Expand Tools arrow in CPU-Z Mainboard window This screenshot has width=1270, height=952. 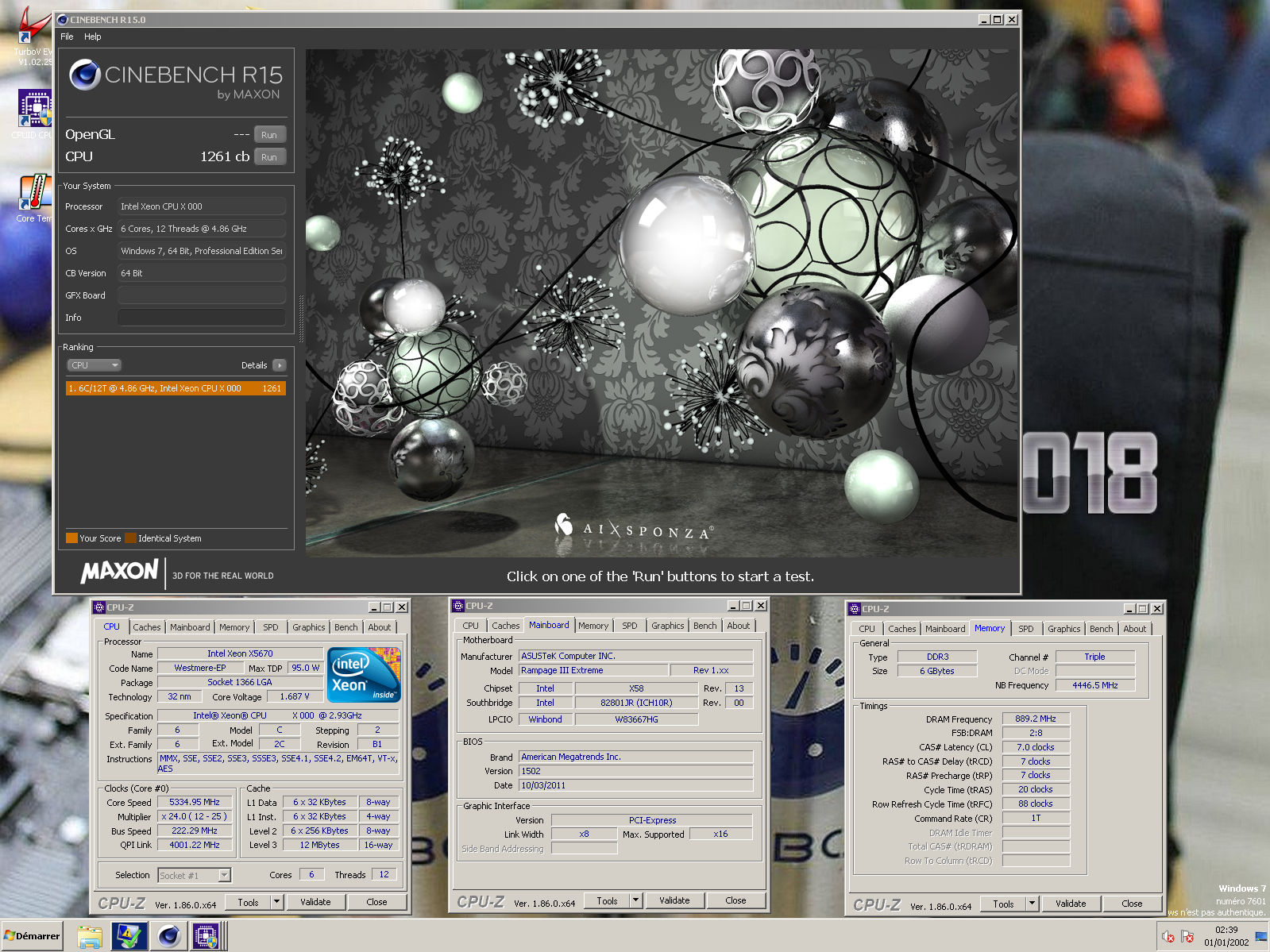[x=635, y=900]
